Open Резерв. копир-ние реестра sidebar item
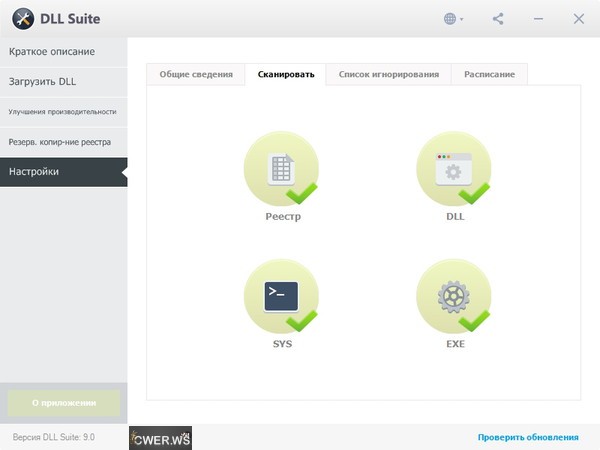Screen dimensions: 600x450 60,141
